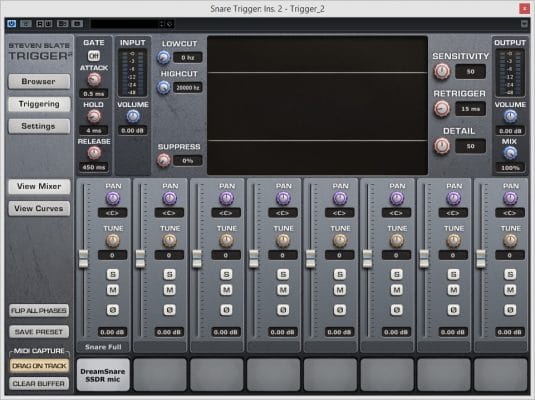Click the Save Preset button
Viewport: 535px width, 400px height.
tap(39, 332)
